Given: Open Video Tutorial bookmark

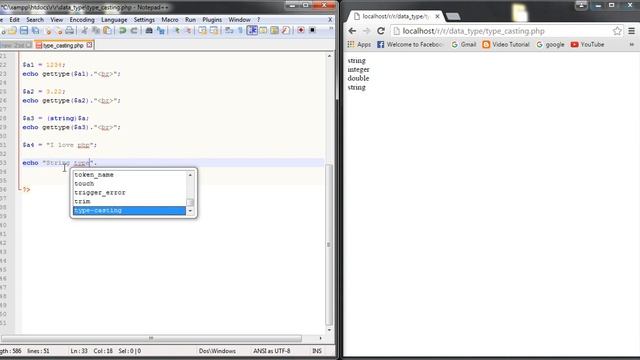Looking at the screenshot, I should coord(506,44).
